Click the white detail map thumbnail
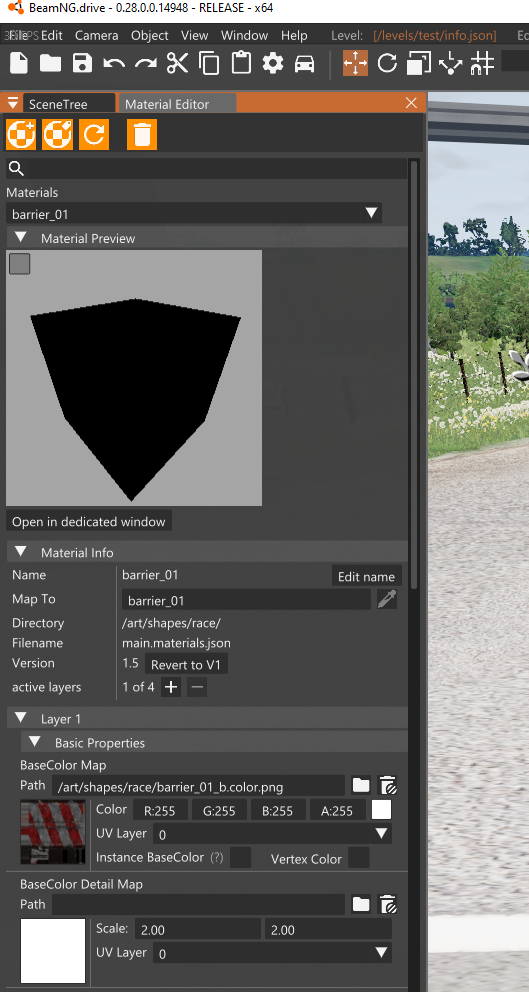The width and height of the screenshot is (529, 992). (53, 952)
